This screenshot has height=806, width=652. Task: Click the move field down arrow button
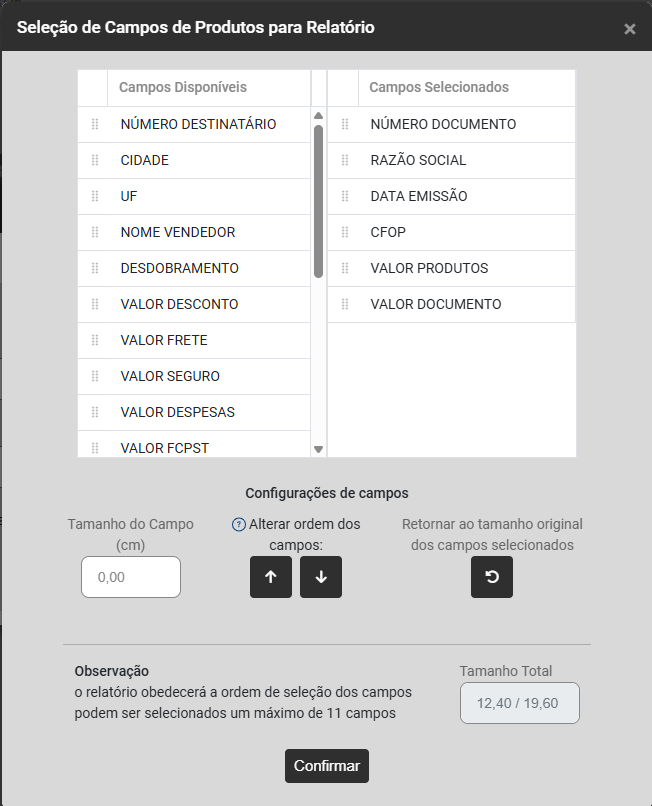tap(321, 577)
